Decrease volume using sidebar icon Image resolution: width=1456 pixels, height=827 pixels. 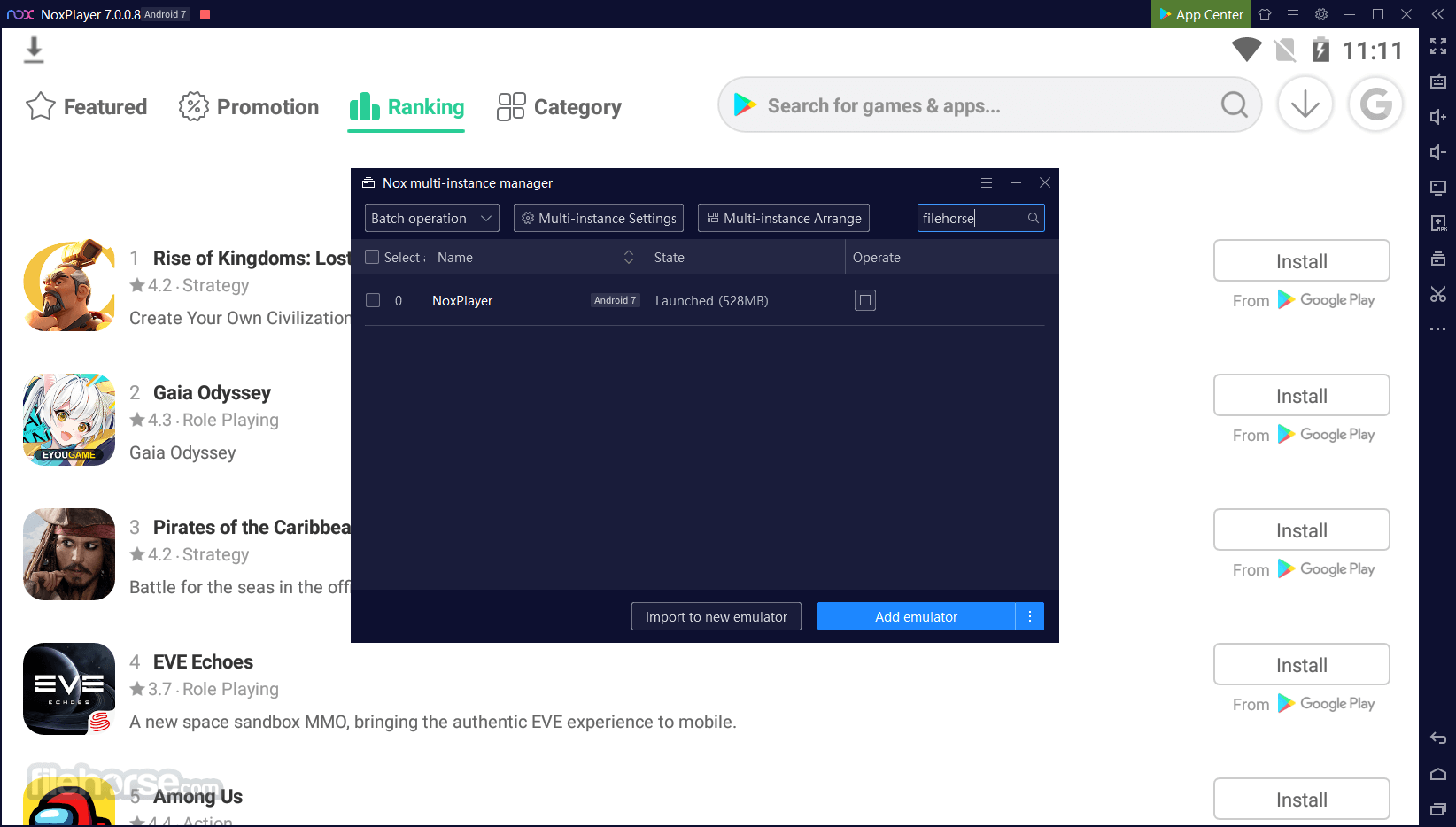tap(1438, 152)
